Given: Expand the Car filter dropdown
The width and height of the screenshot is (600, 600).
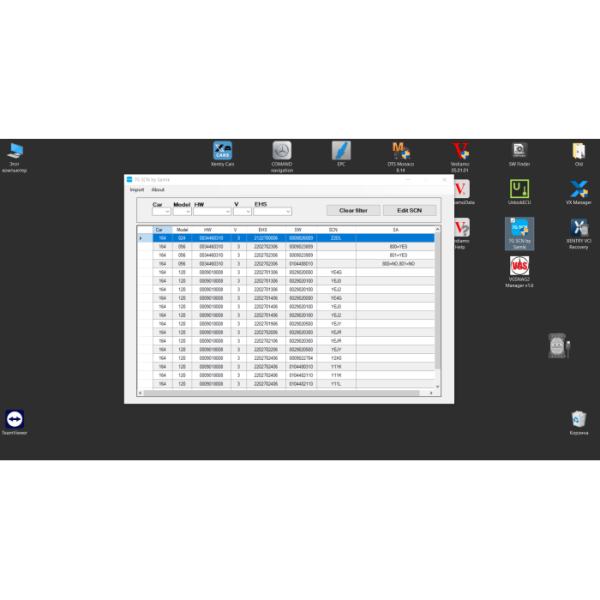Looking at the screenshot, I should [161, 212].
